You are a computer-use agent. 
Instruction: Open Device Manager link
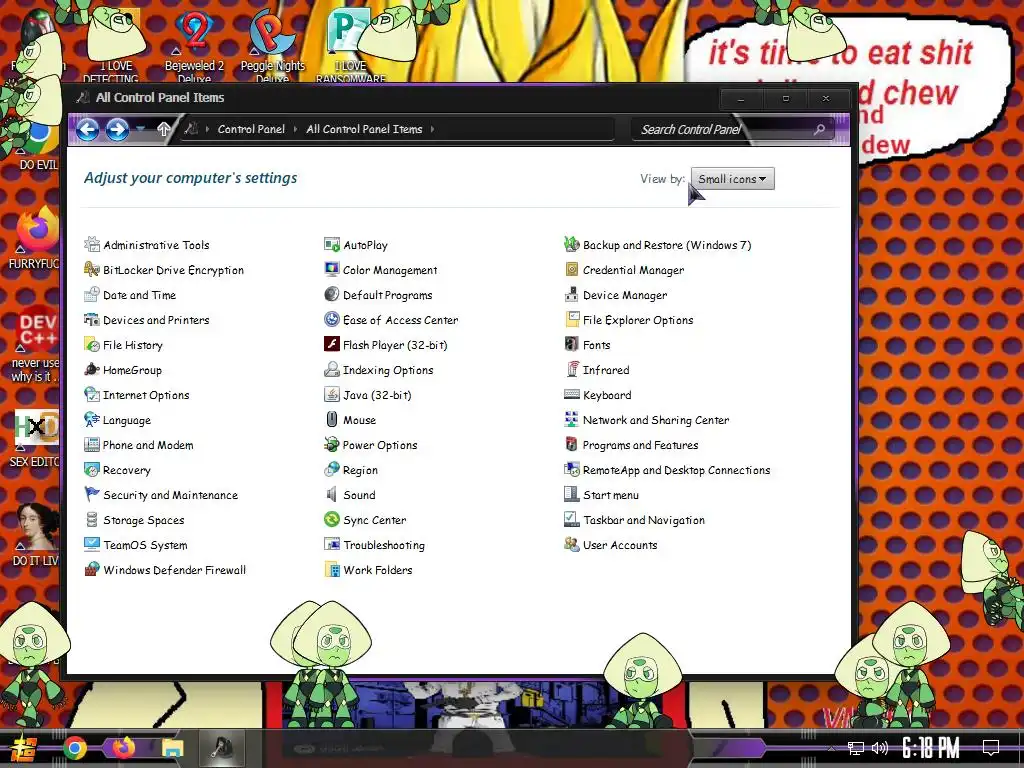pos(625,295)
